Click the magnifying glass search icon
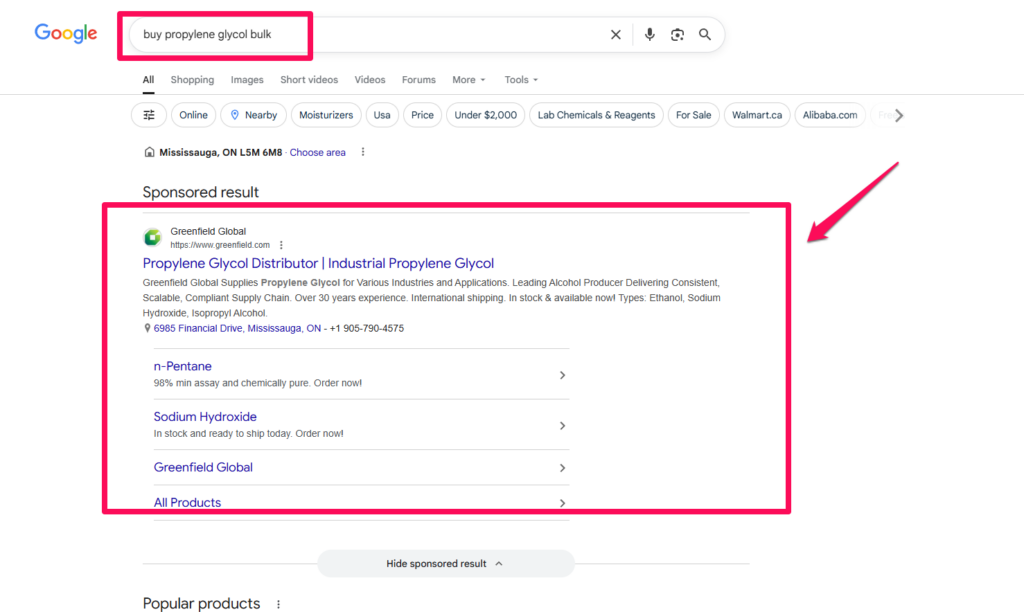The width and height of the screenshot is (1024, 612). pyautogui.click(x=705, y=35)
